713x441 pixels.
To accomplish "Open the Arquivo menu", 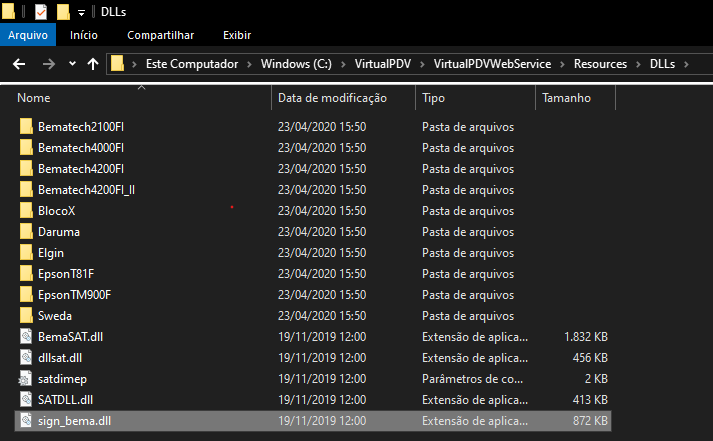I will tap(28, 35).
